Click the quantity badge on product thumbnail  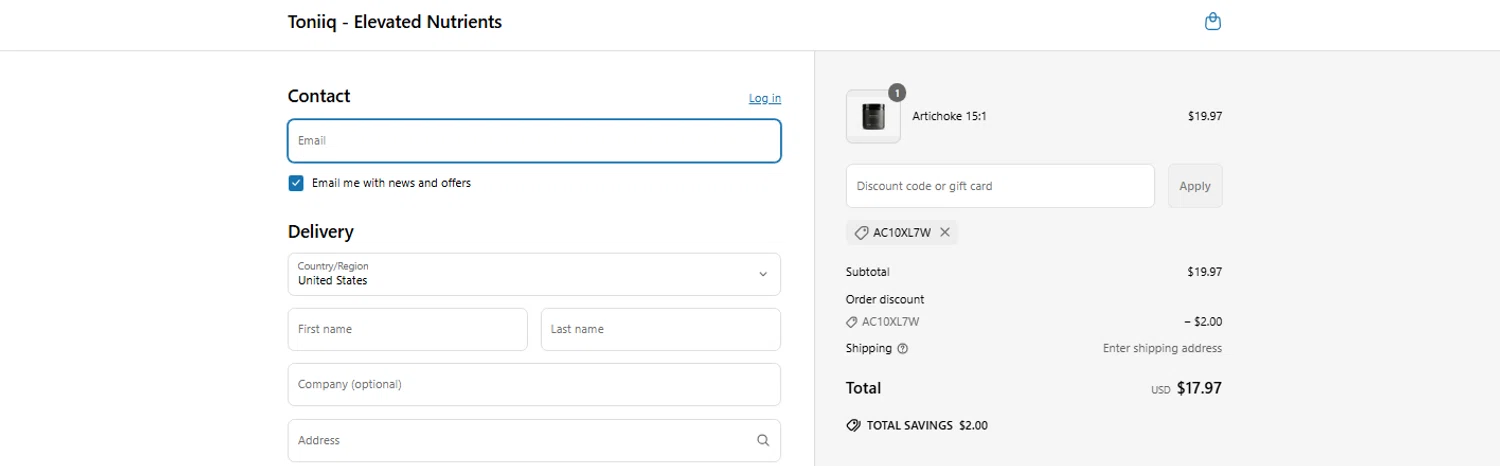click(897, 93)
